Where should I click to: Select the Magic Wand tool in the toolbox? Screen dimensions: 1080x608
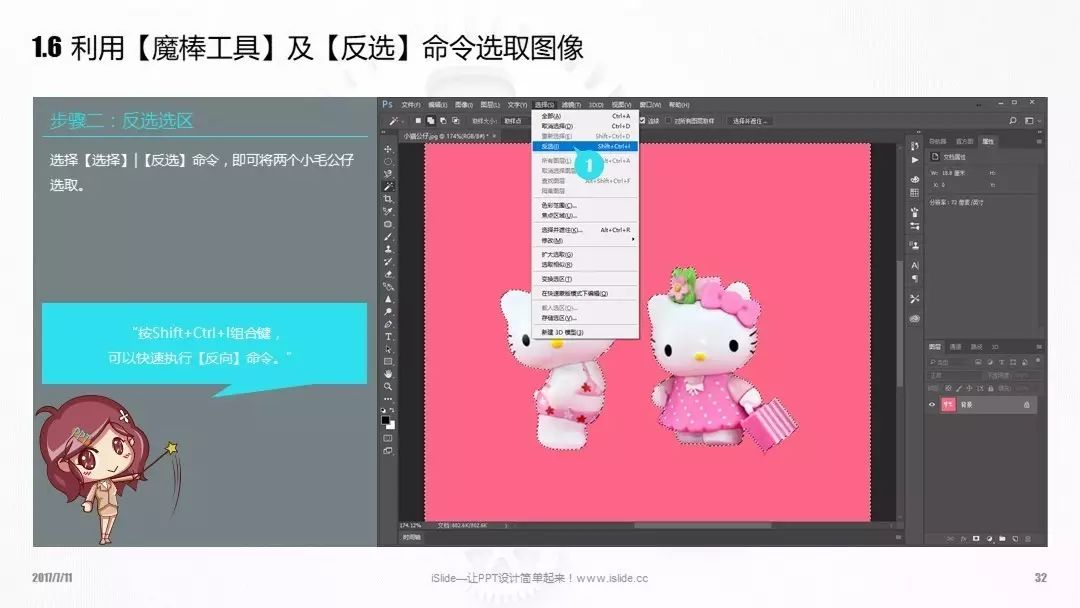point(388,187)
